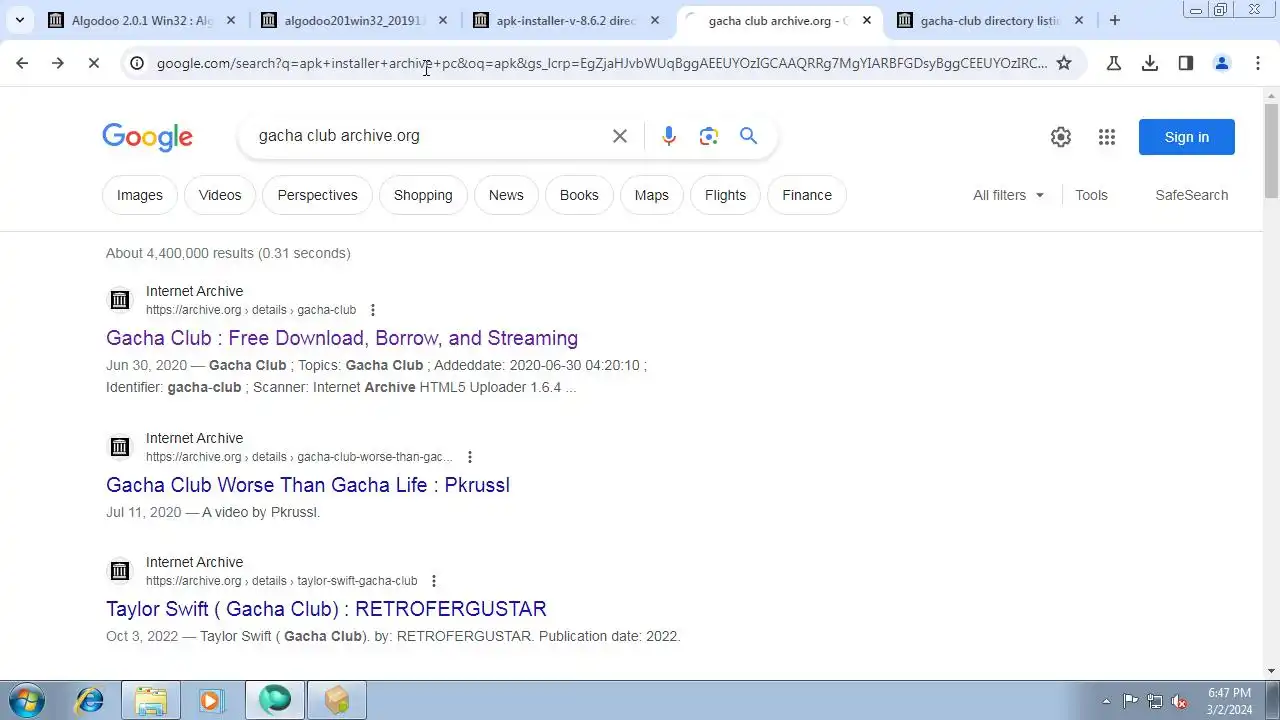
Task: Filter results by Flights
Action: pos(725,195)
